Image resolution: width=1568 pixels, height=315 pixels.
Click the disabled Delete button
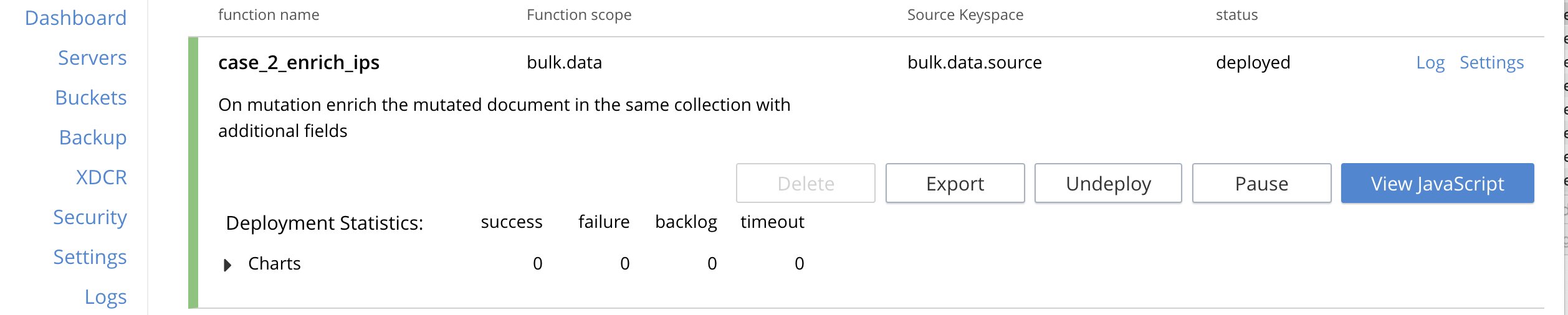pos(805,184)
